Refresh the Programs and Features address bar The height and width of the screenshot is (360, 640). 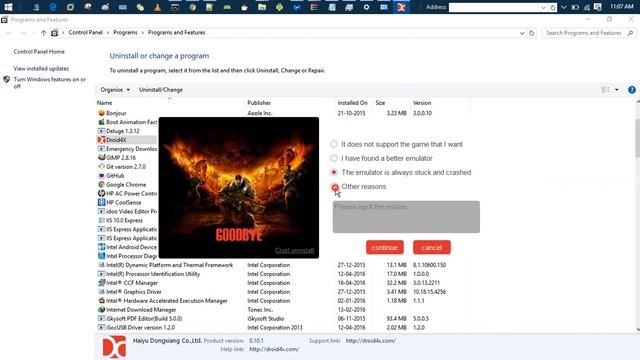point(531,33)
